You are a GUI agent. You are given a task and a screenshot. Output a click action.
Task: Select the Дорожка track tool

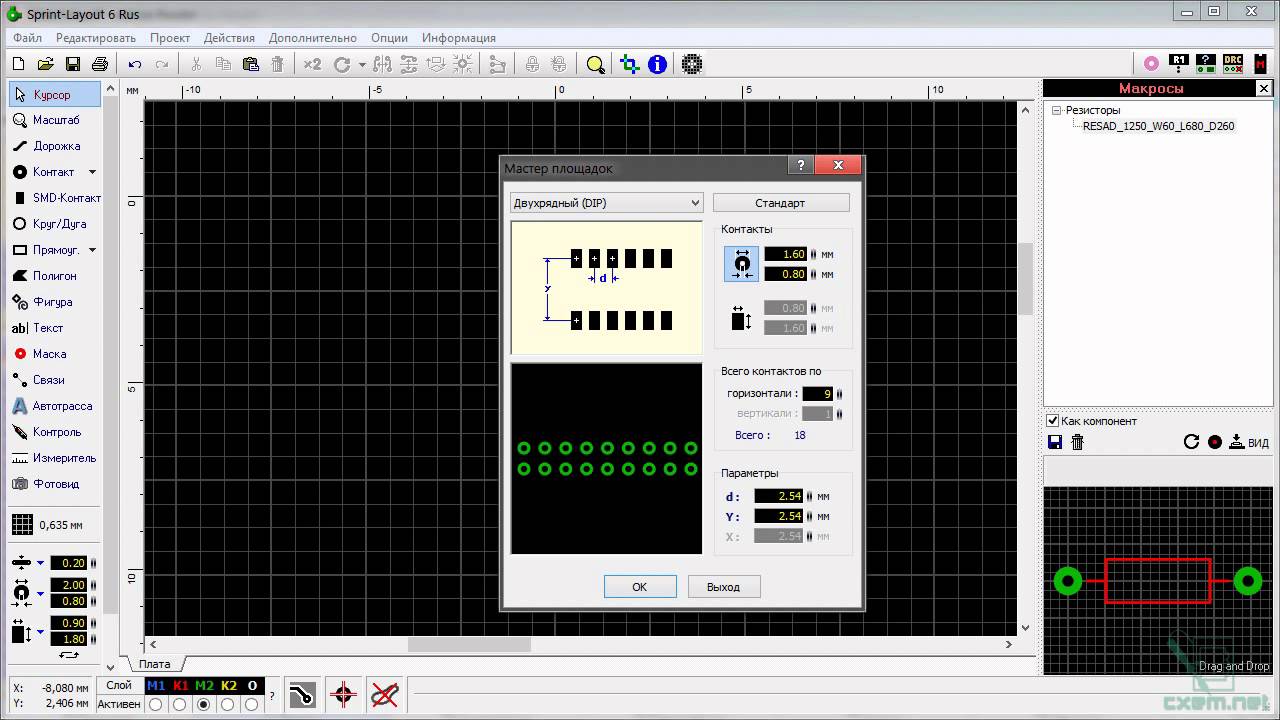pos(55,146)
